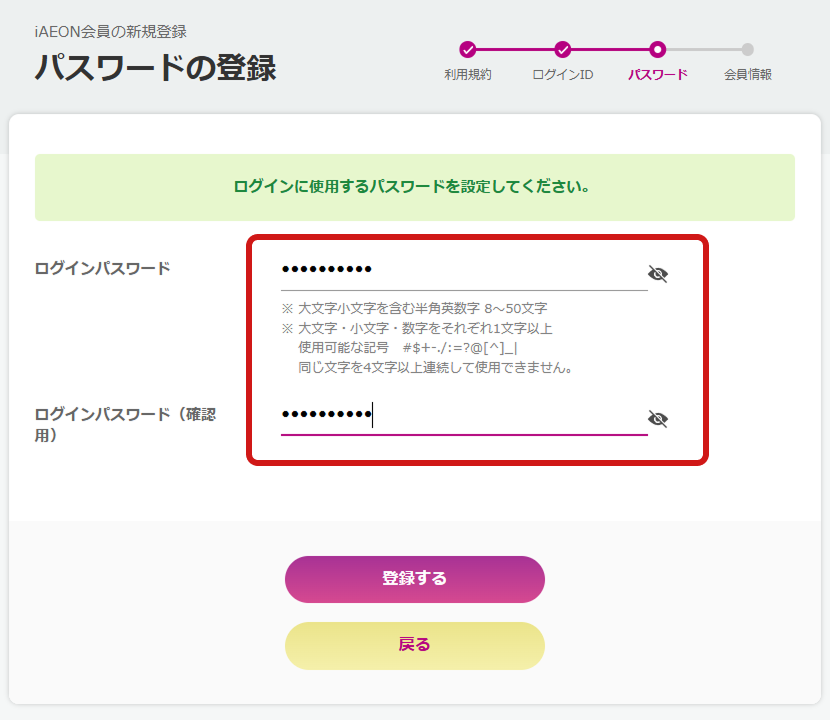The width and height of the screenshot is (830, 720).
Task: Click the パスワードの登録 page heading
Action: tap(155, 67)
